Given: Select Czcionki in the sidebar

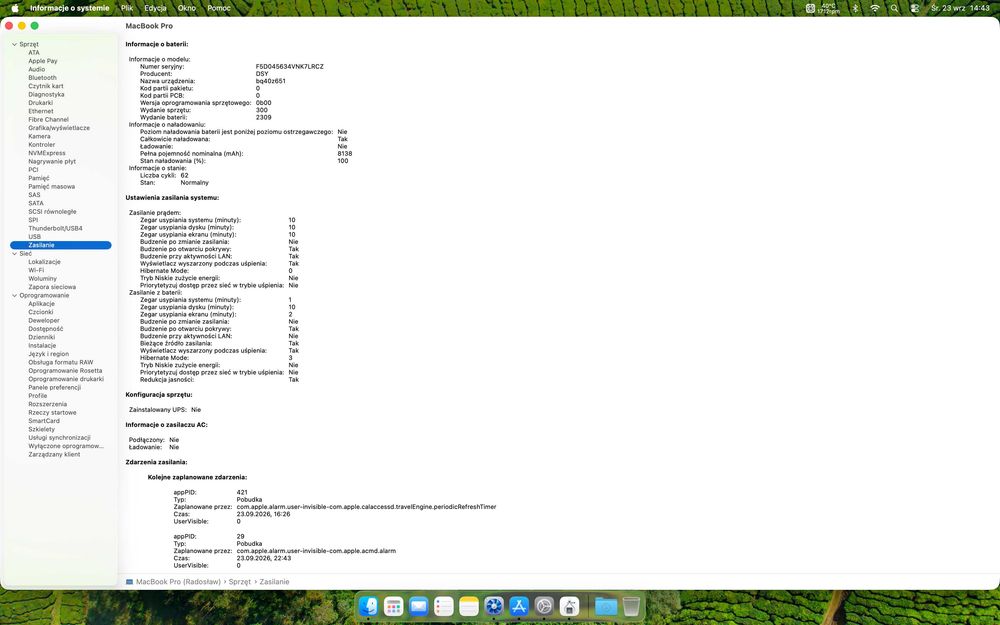Looking at the screenshot, I should click(x=41, y=312).
